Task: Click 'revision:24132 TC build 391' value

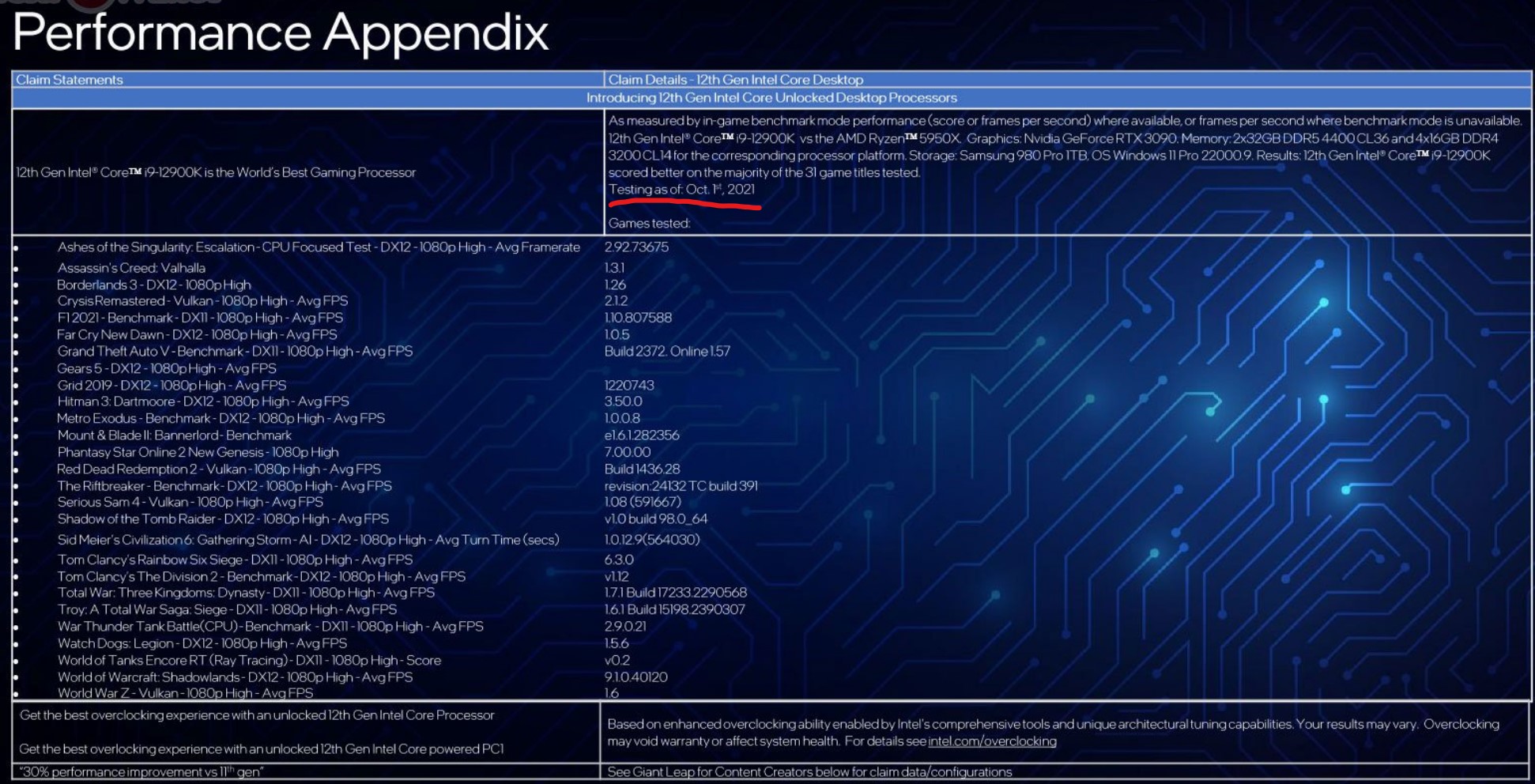Action: [x=681, y=486]
